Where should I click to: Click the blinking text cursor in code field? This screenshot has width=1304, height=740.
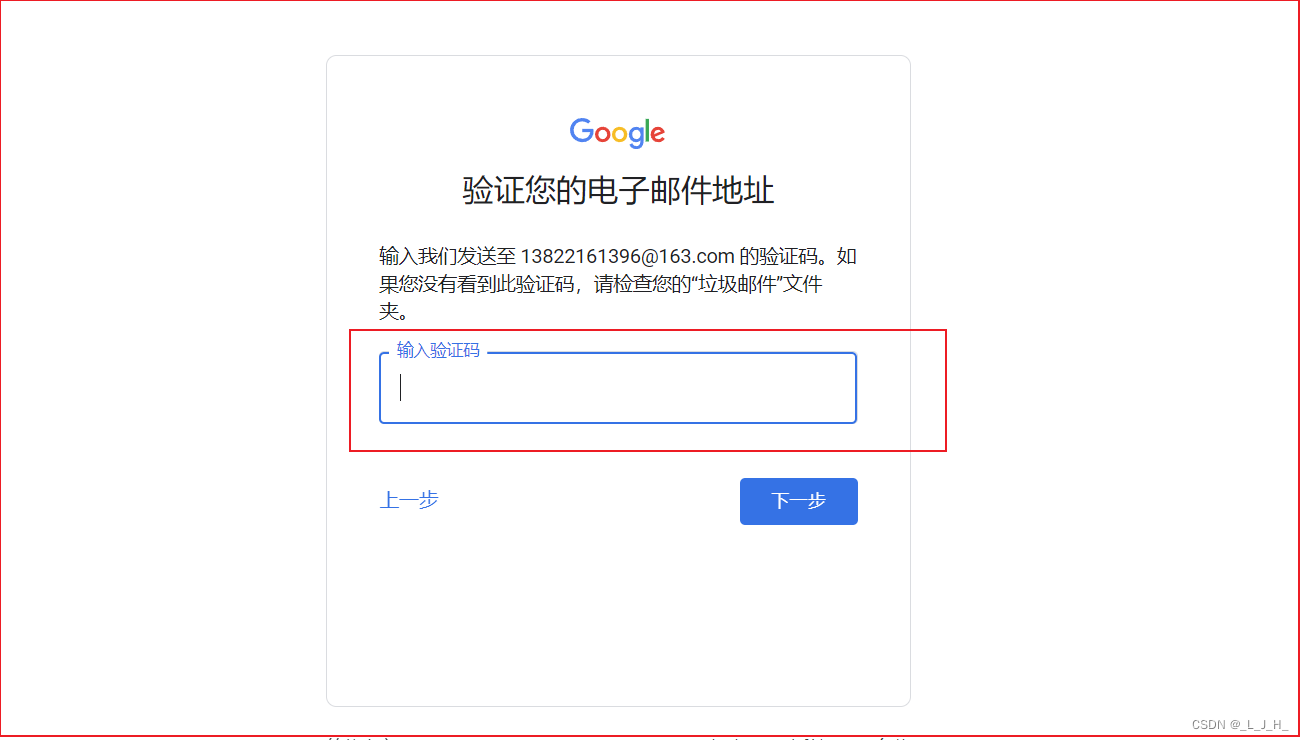[x=401, y=388]
